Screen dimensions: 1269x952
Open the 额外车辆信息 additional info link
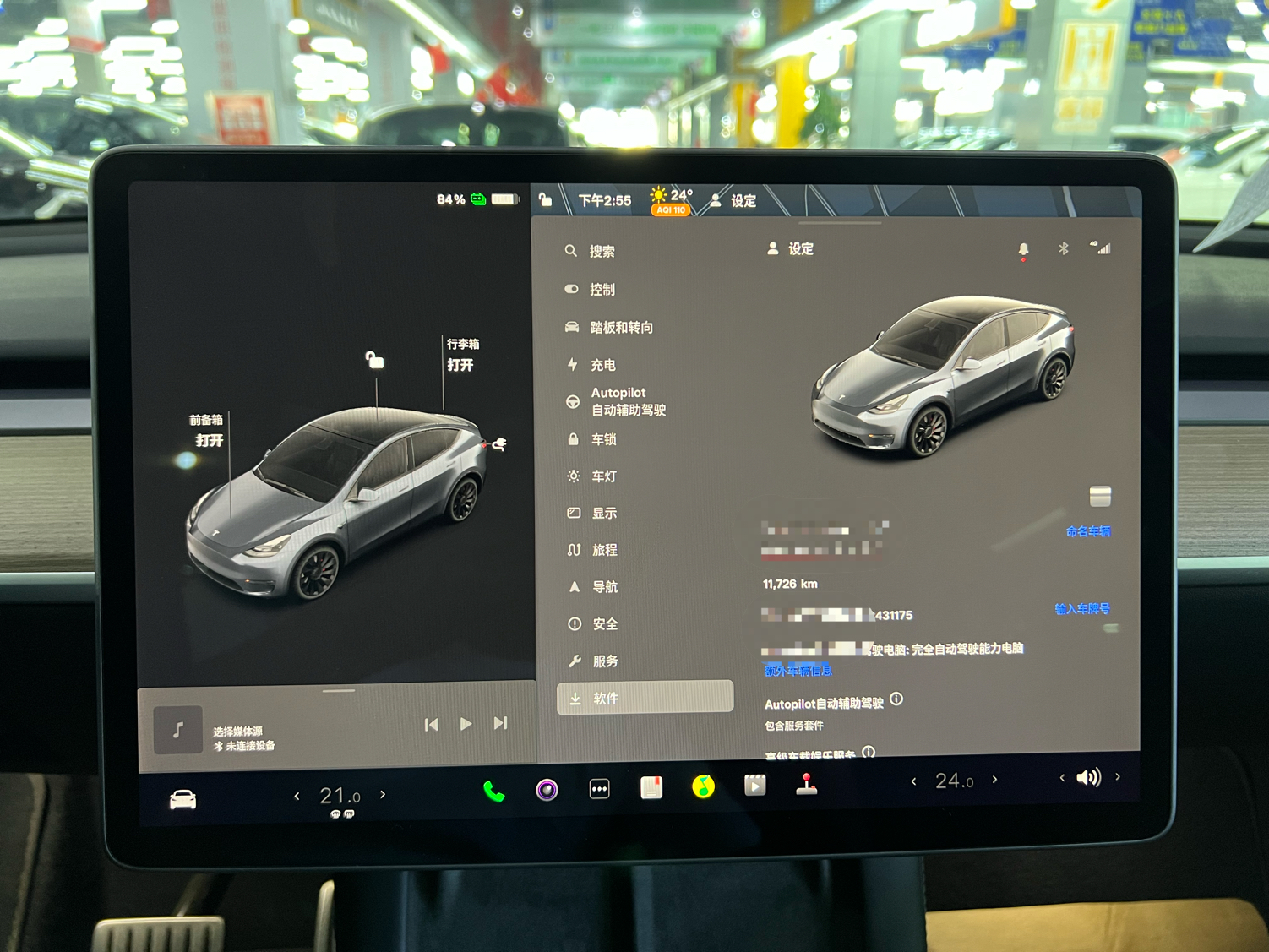798,670
